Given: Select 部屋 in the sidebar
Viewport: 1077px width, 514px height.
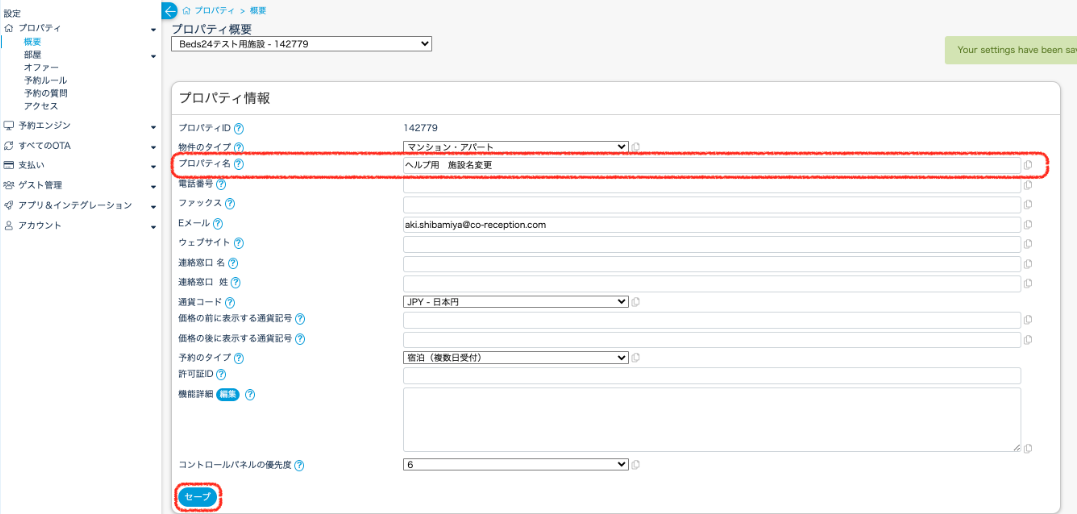Looking at the screenshot, I should 33,55.
